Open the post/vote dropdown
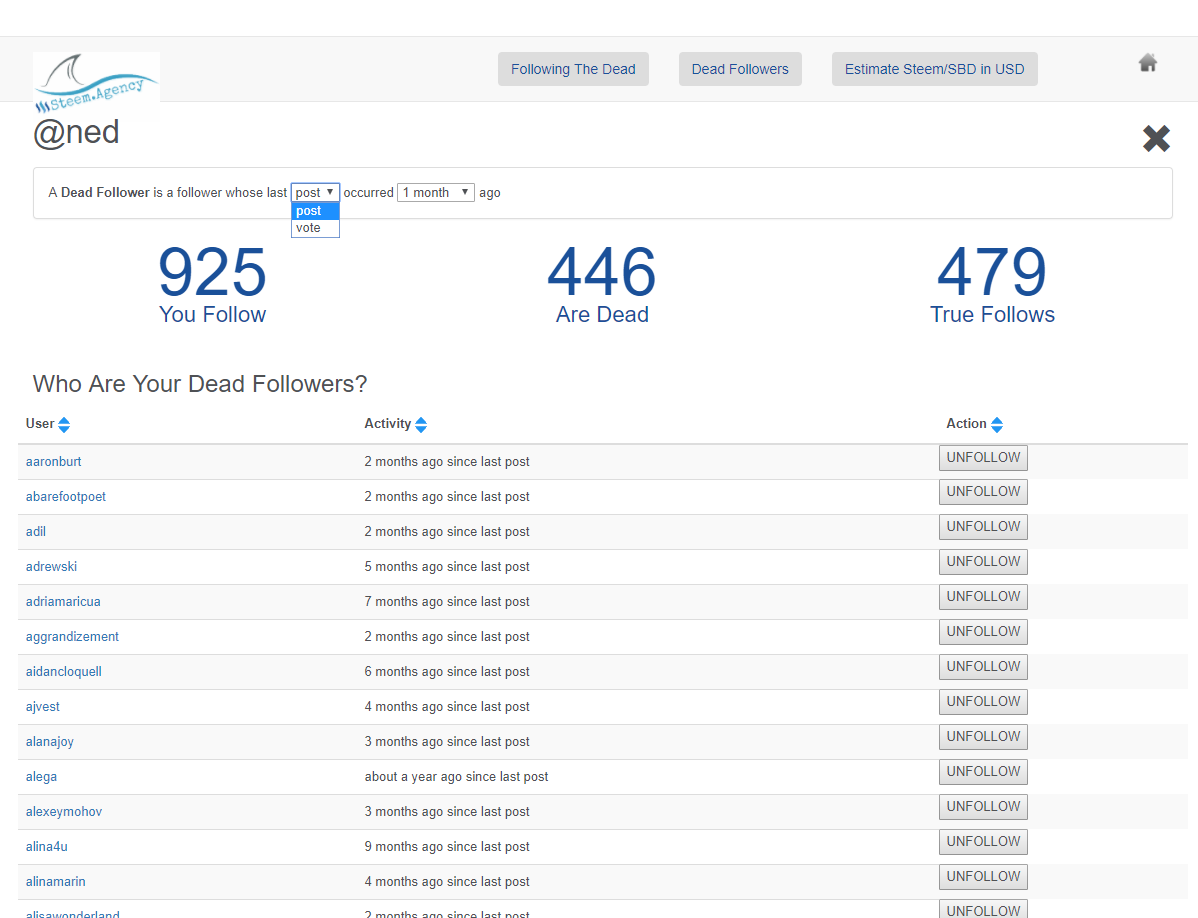The image size is (1198, 918). pyautogui.click(x=315, y=192)
